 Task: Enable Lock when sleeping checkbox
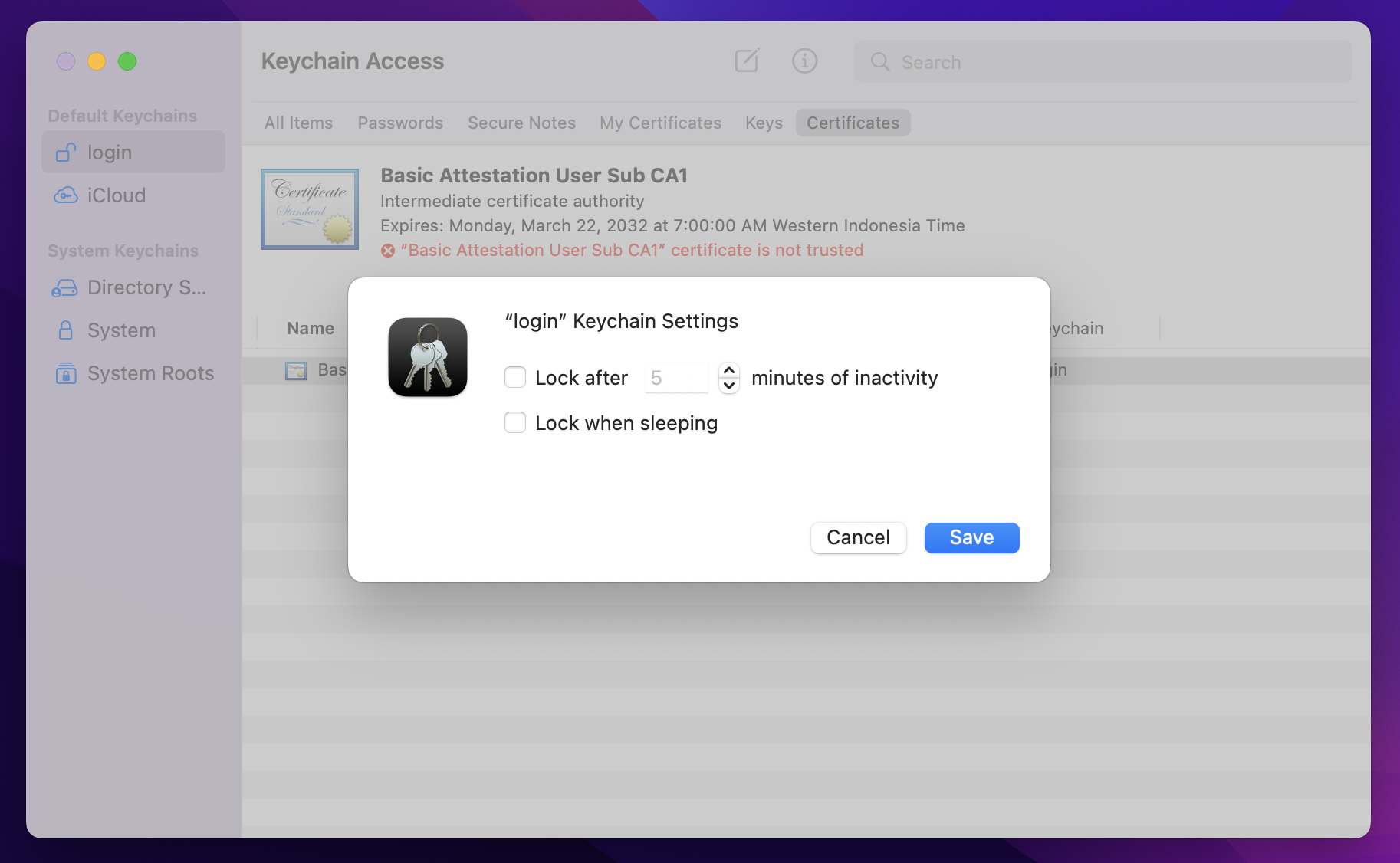click(515, 422)
